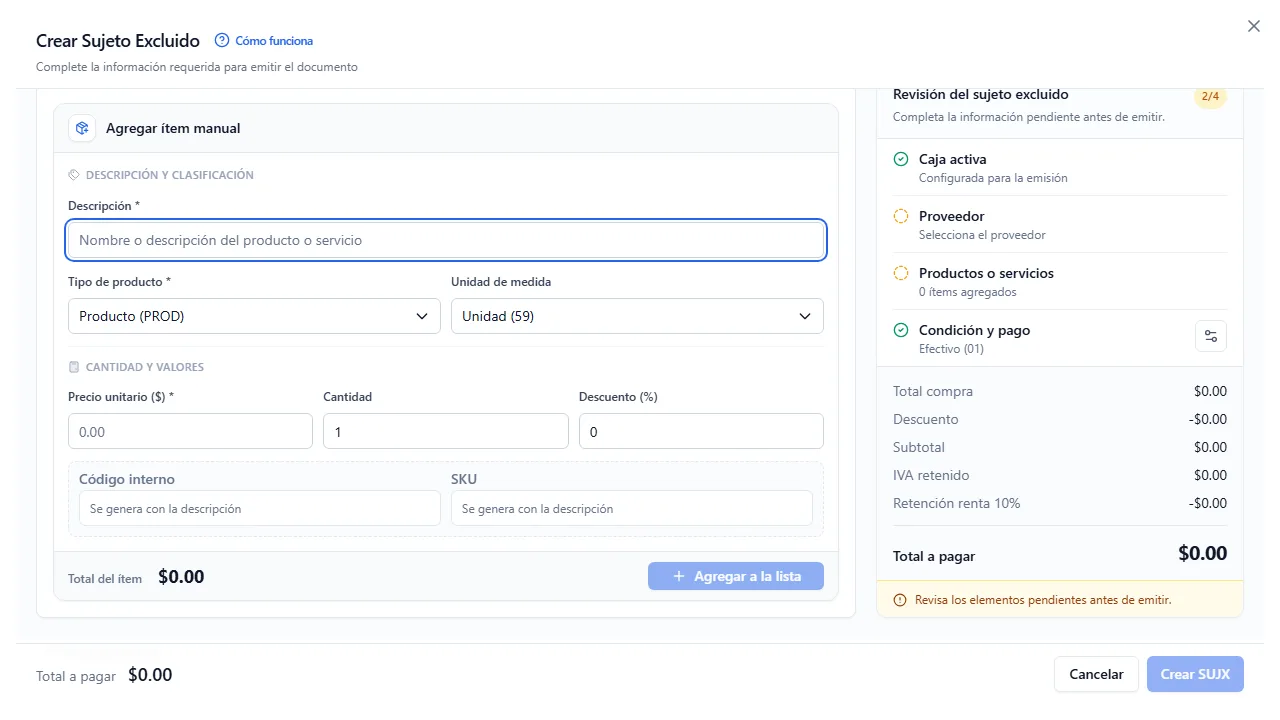Viewport: 1280px width, 720px height.
Task: Click the Crear SUJX button
Action: 1195,674
